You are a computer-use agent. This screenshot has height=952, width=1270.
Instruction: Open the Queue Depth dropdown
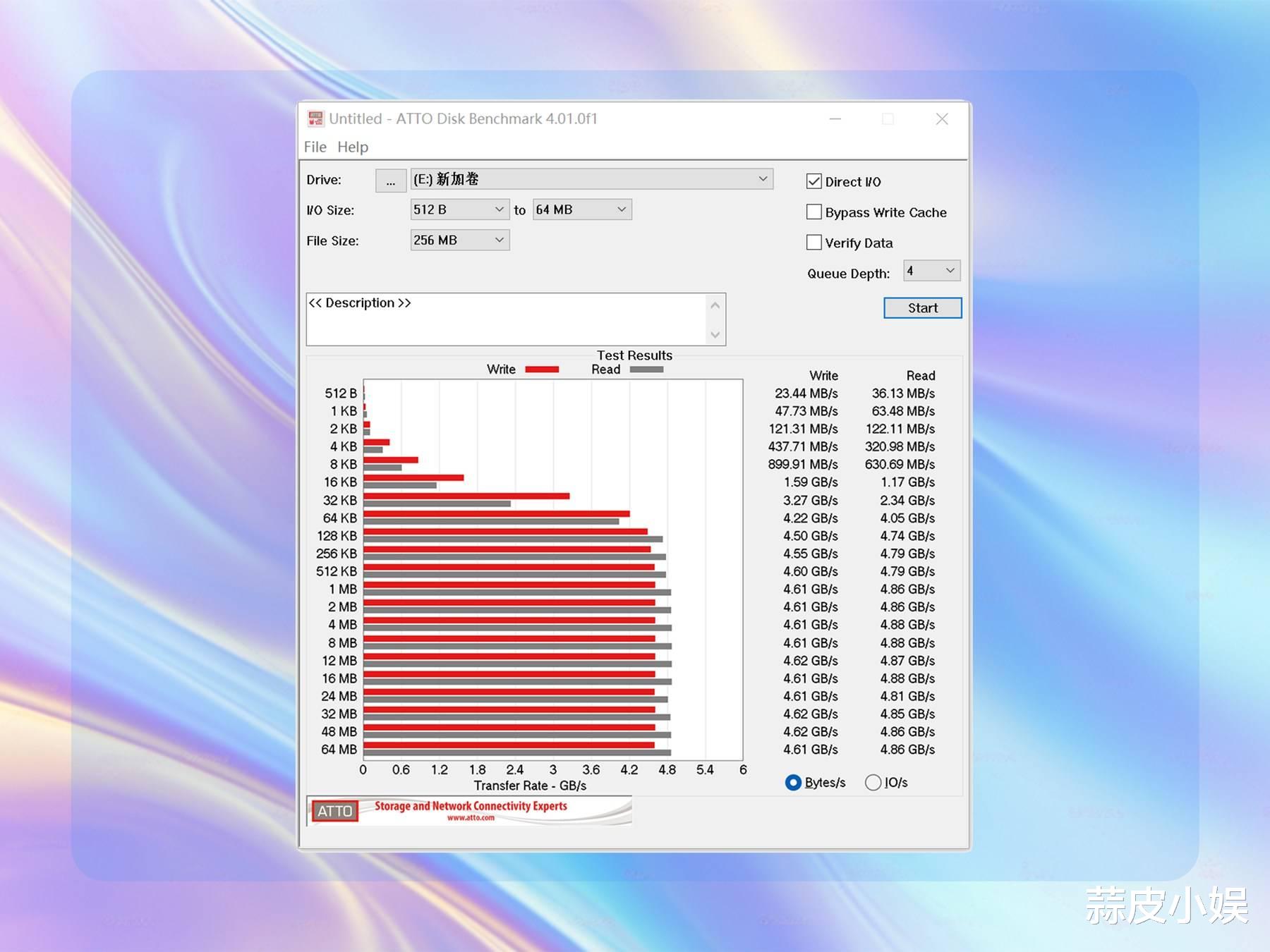click(x=931, y=271)
